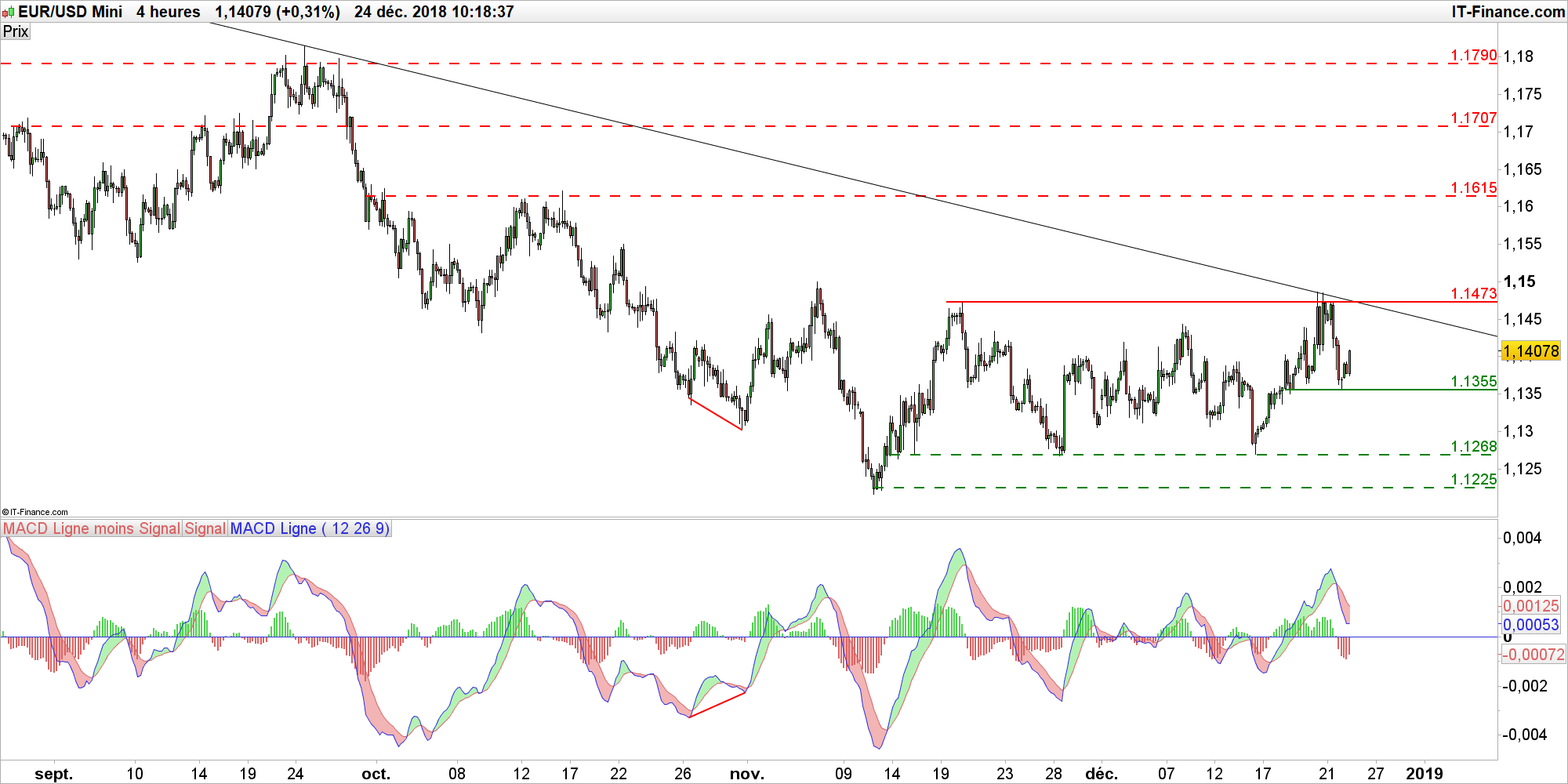The image size is (1568, 784).
Task: Click the red 0,00125 Signal value tag
Action: 1530,605
